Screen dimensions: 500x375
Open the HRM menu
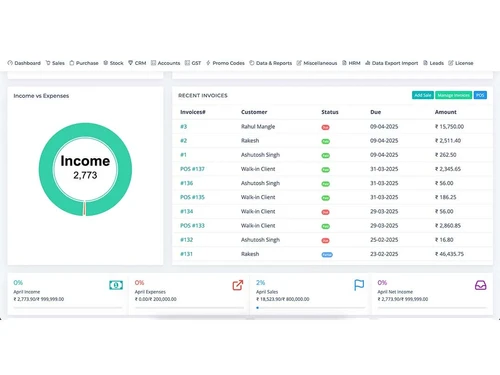351,63
